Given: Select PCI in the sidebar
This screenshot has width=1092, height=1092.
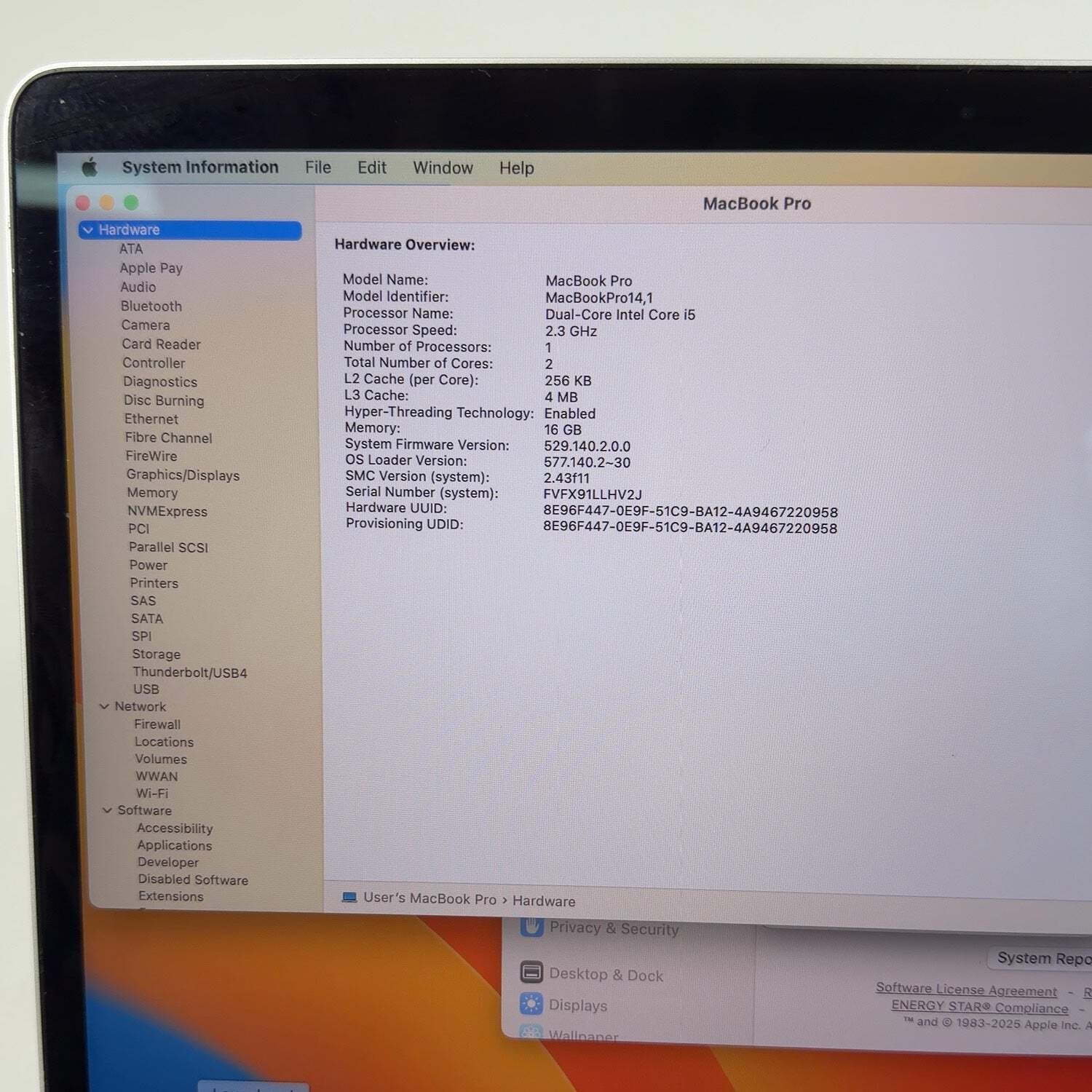Looking at the screenshot, I should (x=139, y=529).
